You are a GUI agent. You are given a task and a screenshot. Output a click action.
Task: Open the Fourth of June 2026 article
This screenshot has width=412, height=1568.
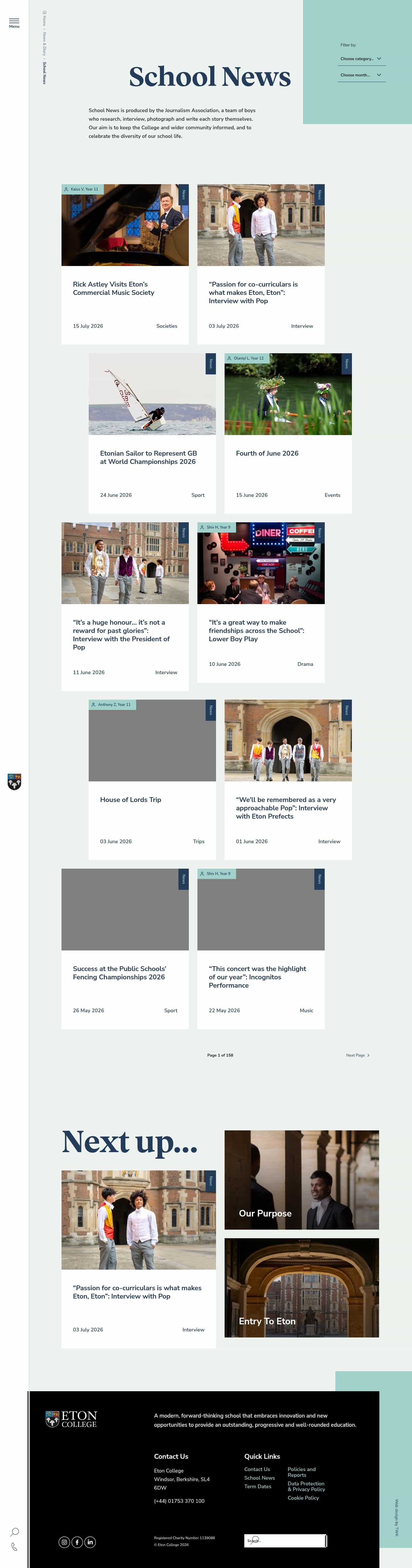[267, 453]
